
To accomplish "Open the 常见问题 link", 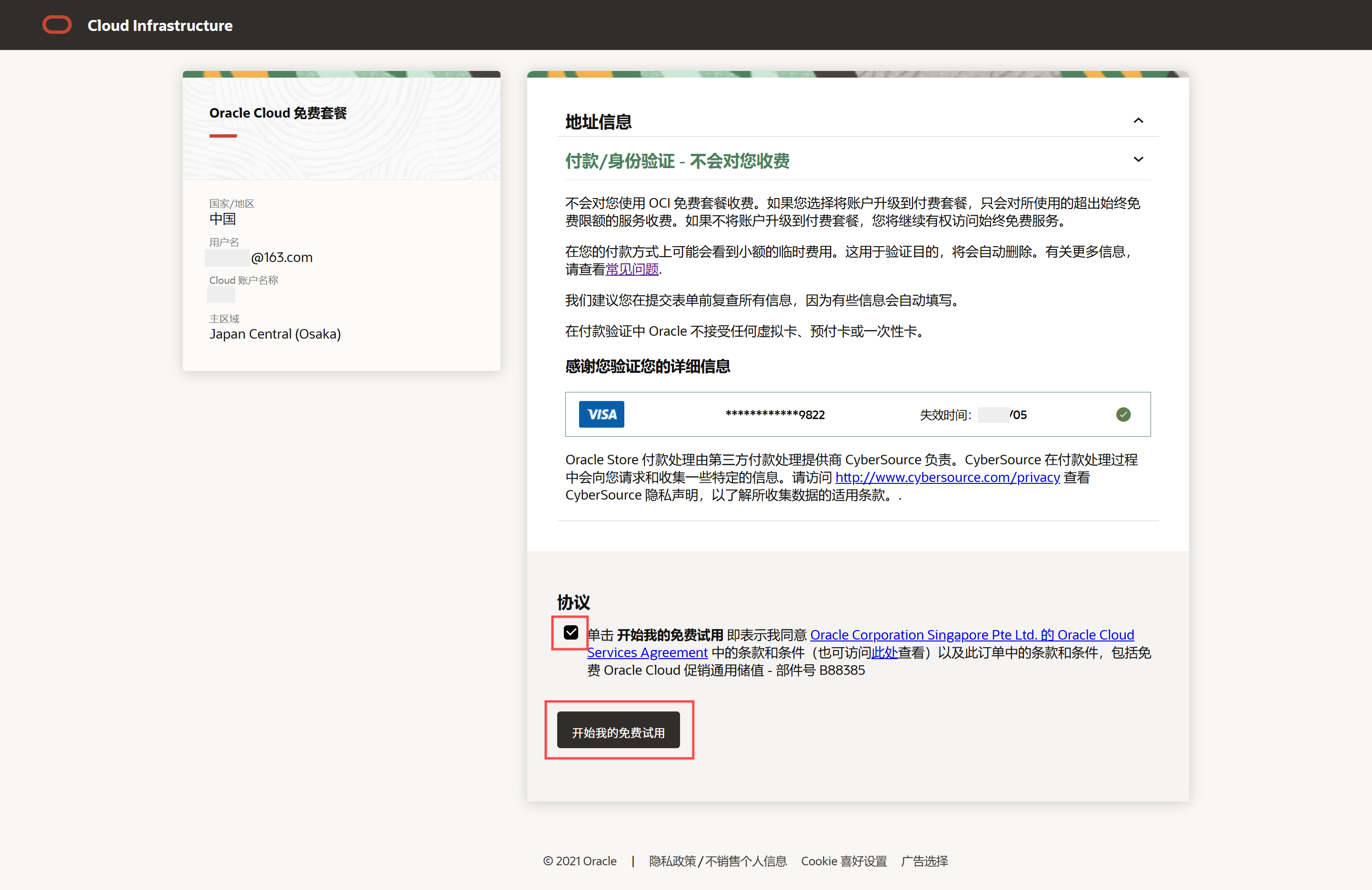I will pos(632,269).
